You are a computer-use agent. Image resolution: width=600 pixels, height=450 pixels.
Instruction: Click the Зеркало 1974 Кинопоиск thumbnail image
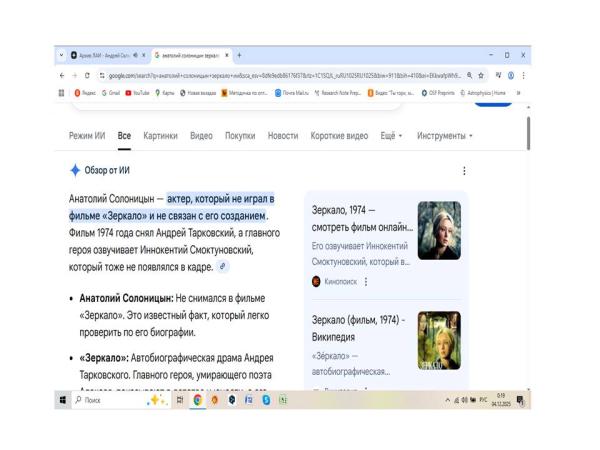coord(439,231)
